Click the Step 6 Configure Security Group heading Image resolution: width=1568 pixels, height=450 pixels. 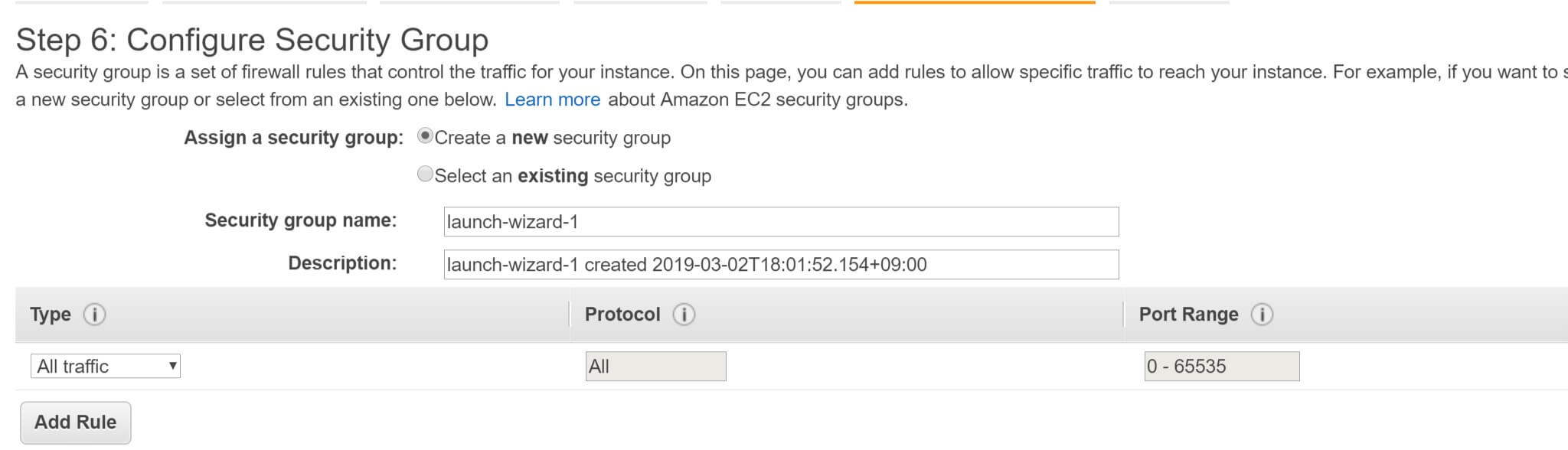tap(252, 40)
